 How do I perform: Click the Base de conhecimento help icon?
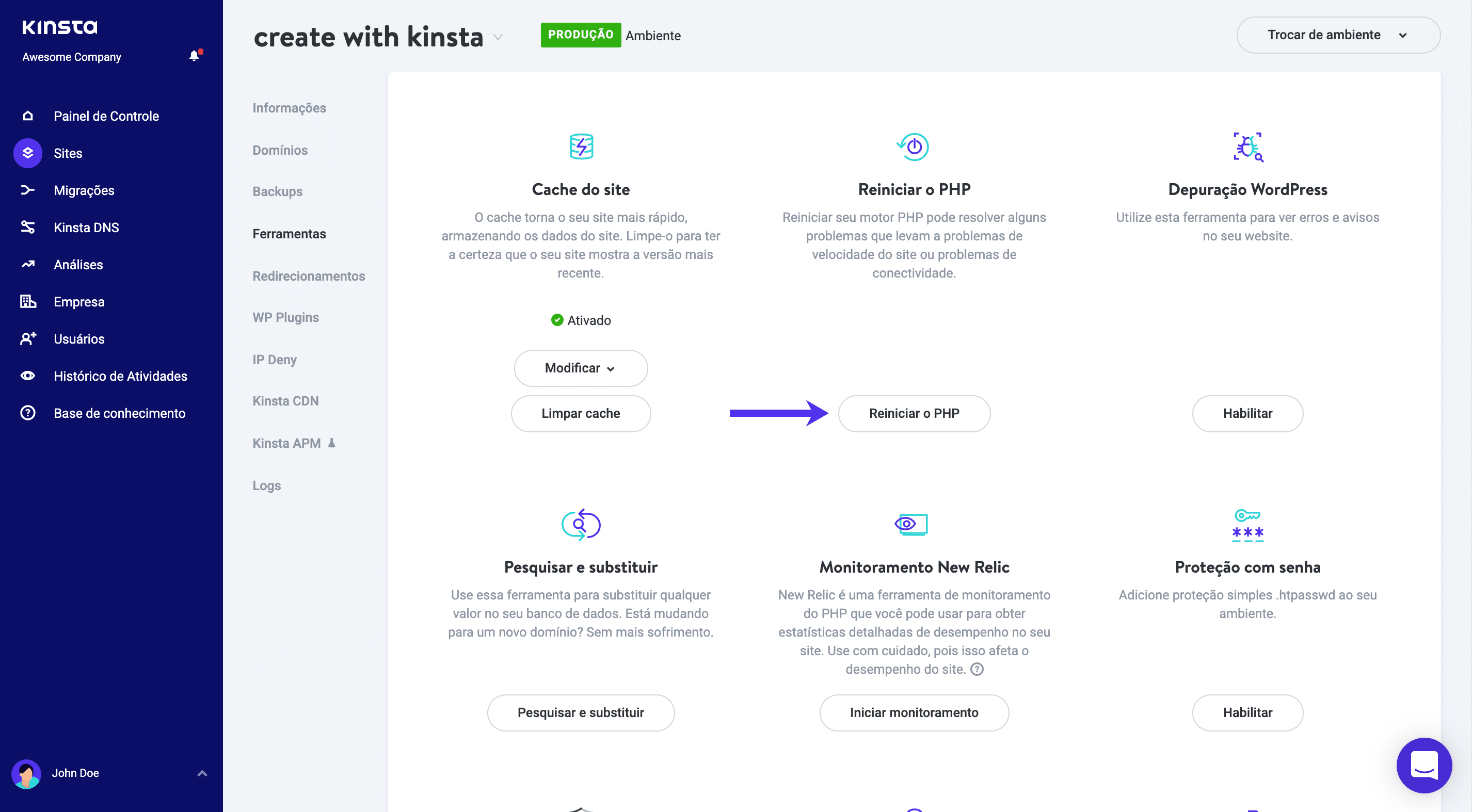[x=28, y=413]
